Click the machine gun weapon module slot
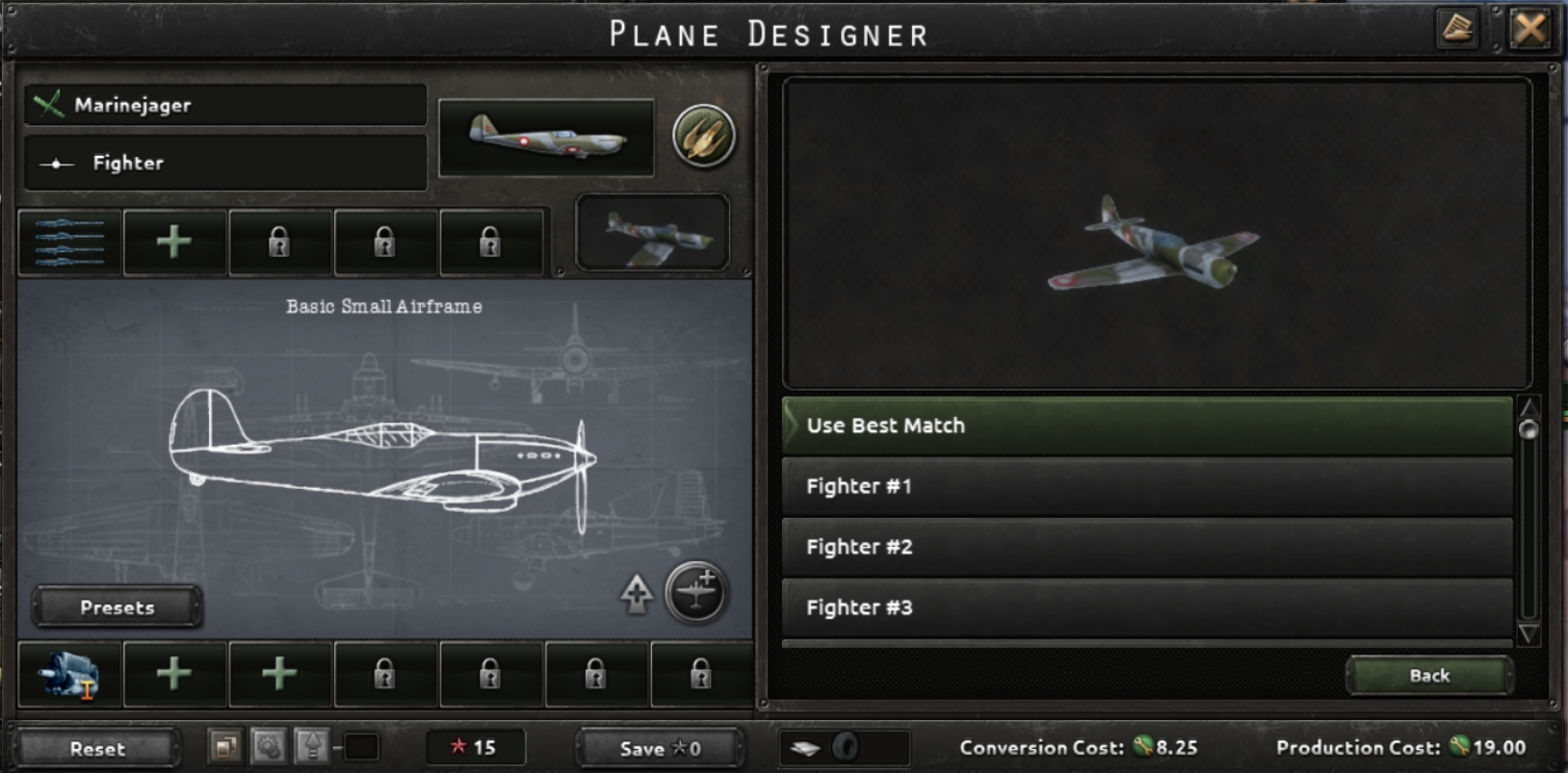Screen dimensions: 1568x773 69,242
